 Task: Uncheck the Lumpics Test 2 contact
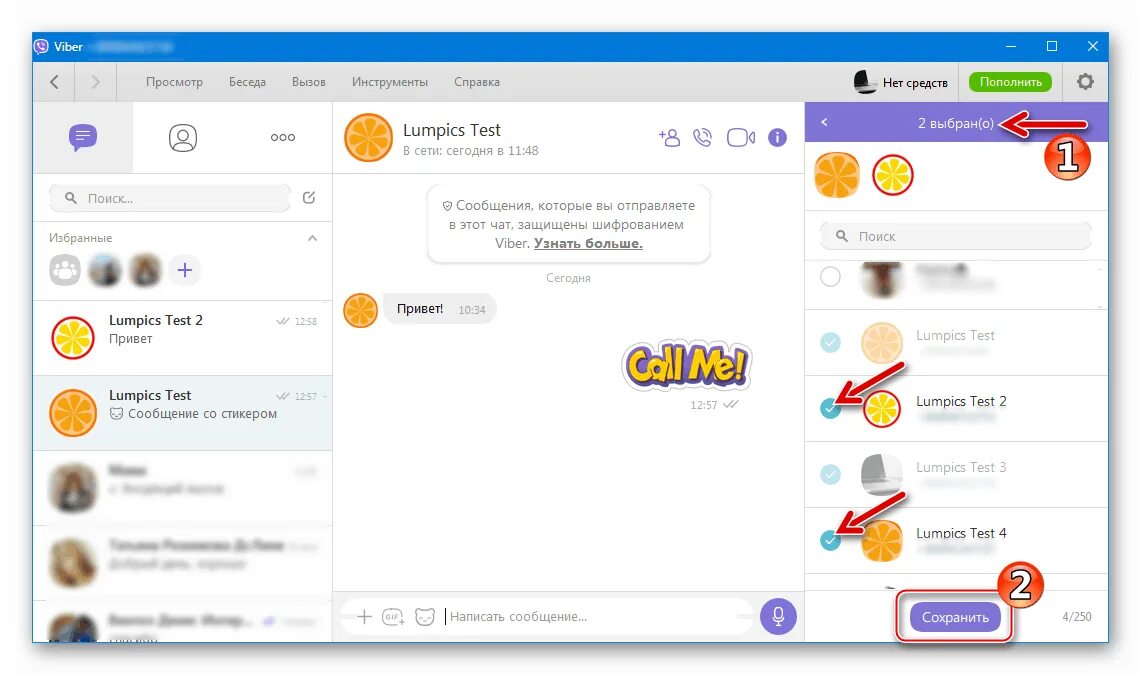[830, 409]
